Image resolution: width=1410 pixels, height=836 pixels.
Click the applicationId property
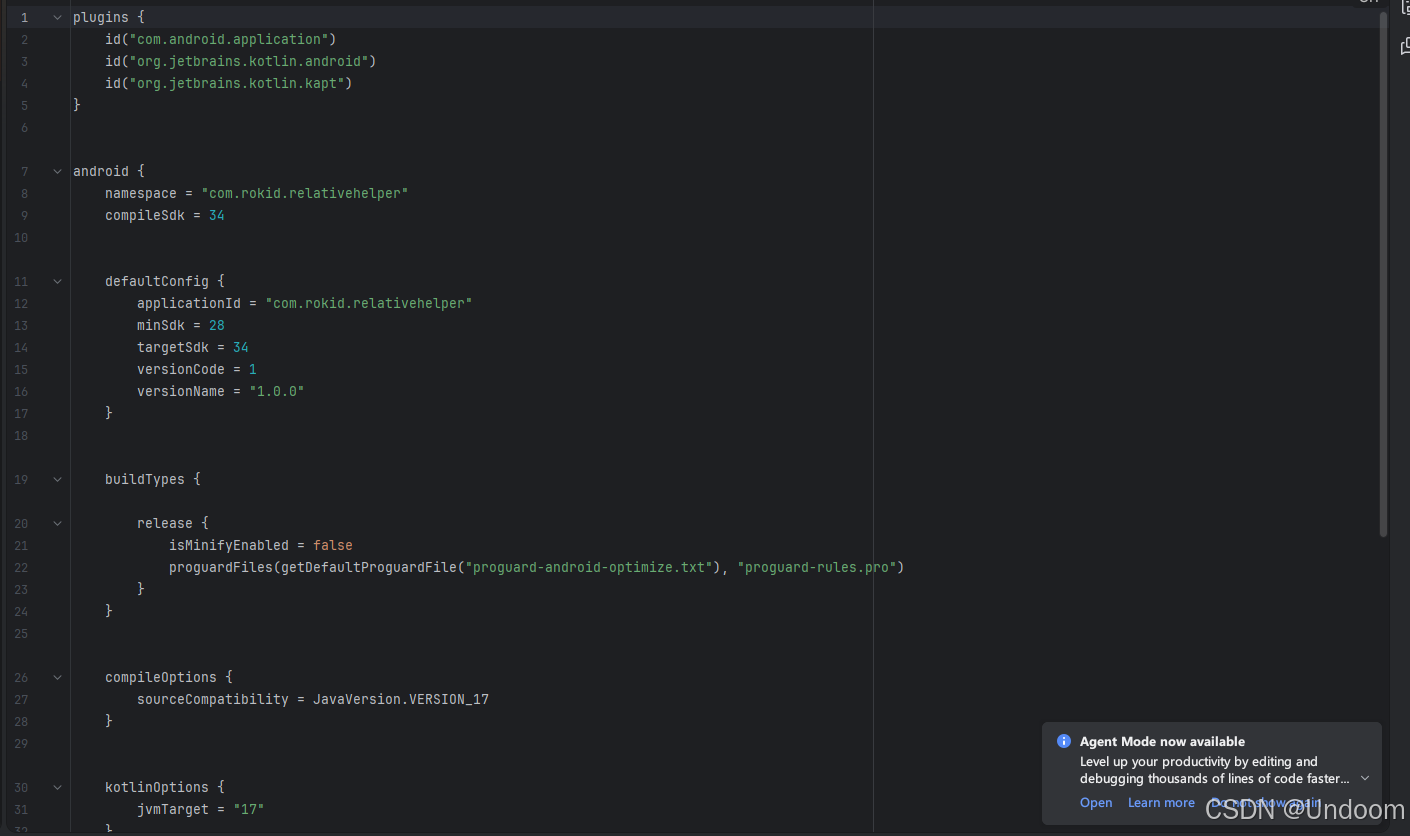coord(189,303)
